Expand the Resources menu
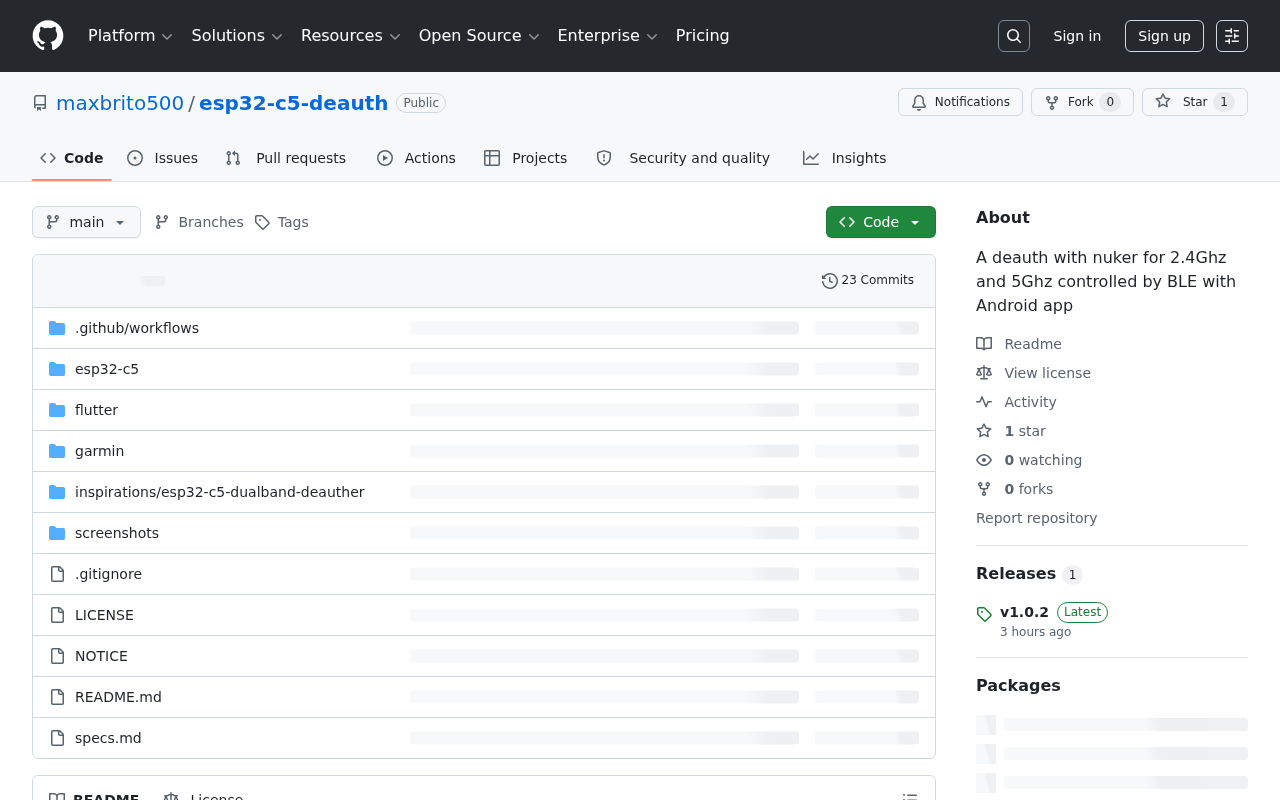1280x800 pixels. (351, 36)
